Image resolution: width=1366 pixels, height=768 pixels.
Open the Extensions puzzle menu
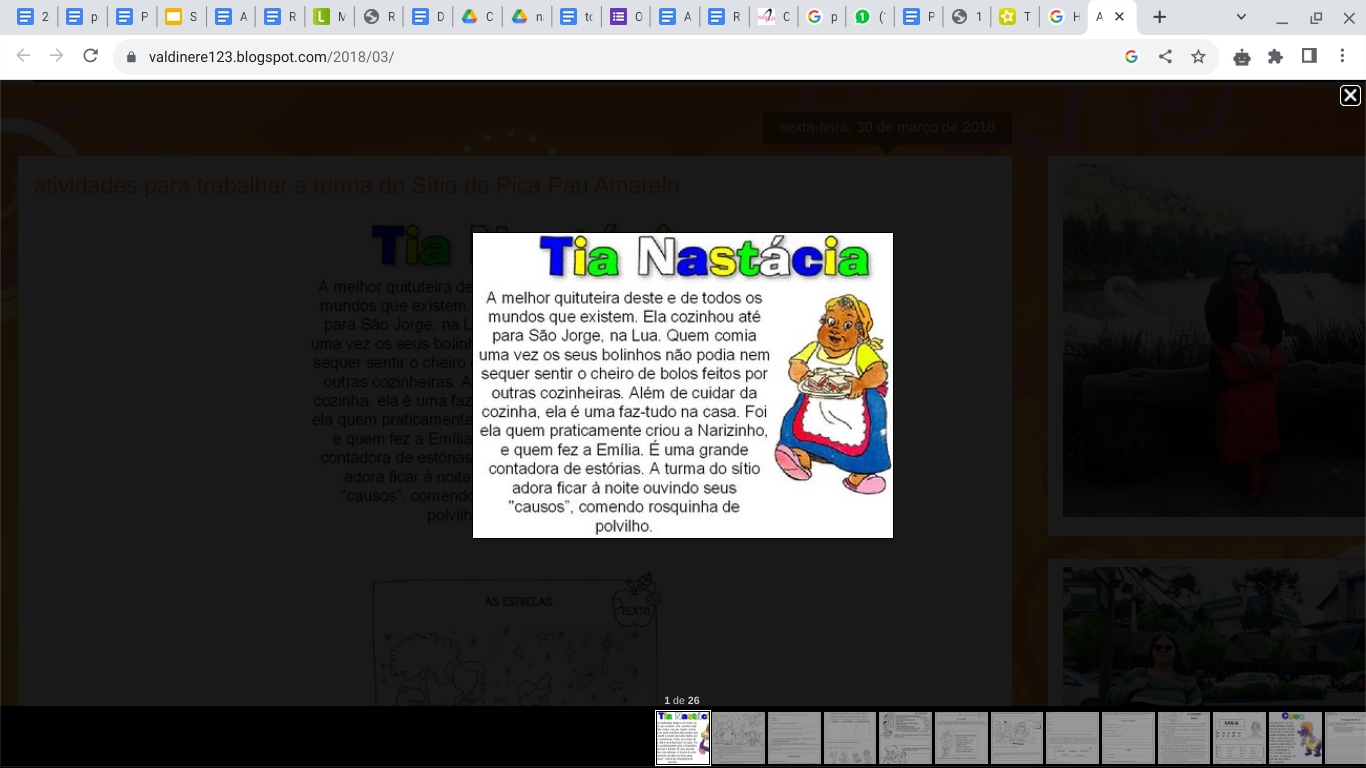[1275, 57]
